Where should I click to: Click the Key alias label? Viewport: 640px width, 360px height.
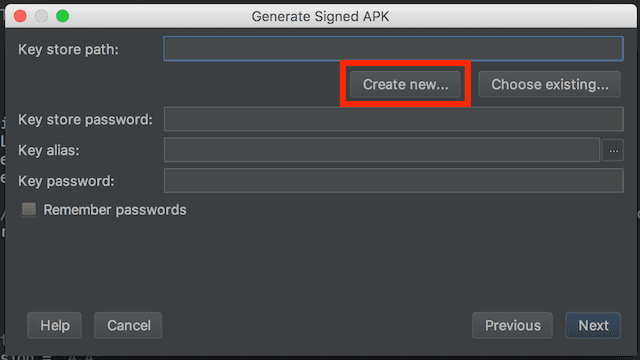[49, 150]
